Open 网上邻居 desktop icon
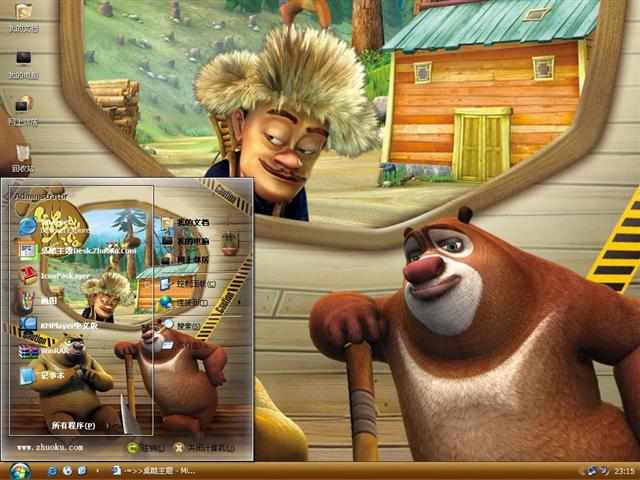This screenshot has height=480, width=640. click(x=23, y=111)
